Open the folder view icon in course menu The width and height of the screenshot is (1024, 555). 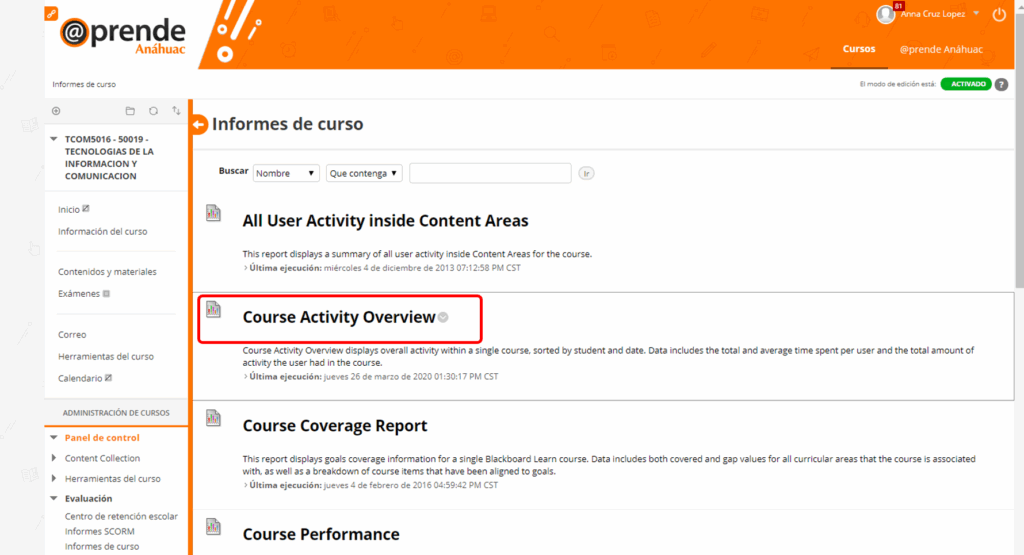tap(130, 111)
